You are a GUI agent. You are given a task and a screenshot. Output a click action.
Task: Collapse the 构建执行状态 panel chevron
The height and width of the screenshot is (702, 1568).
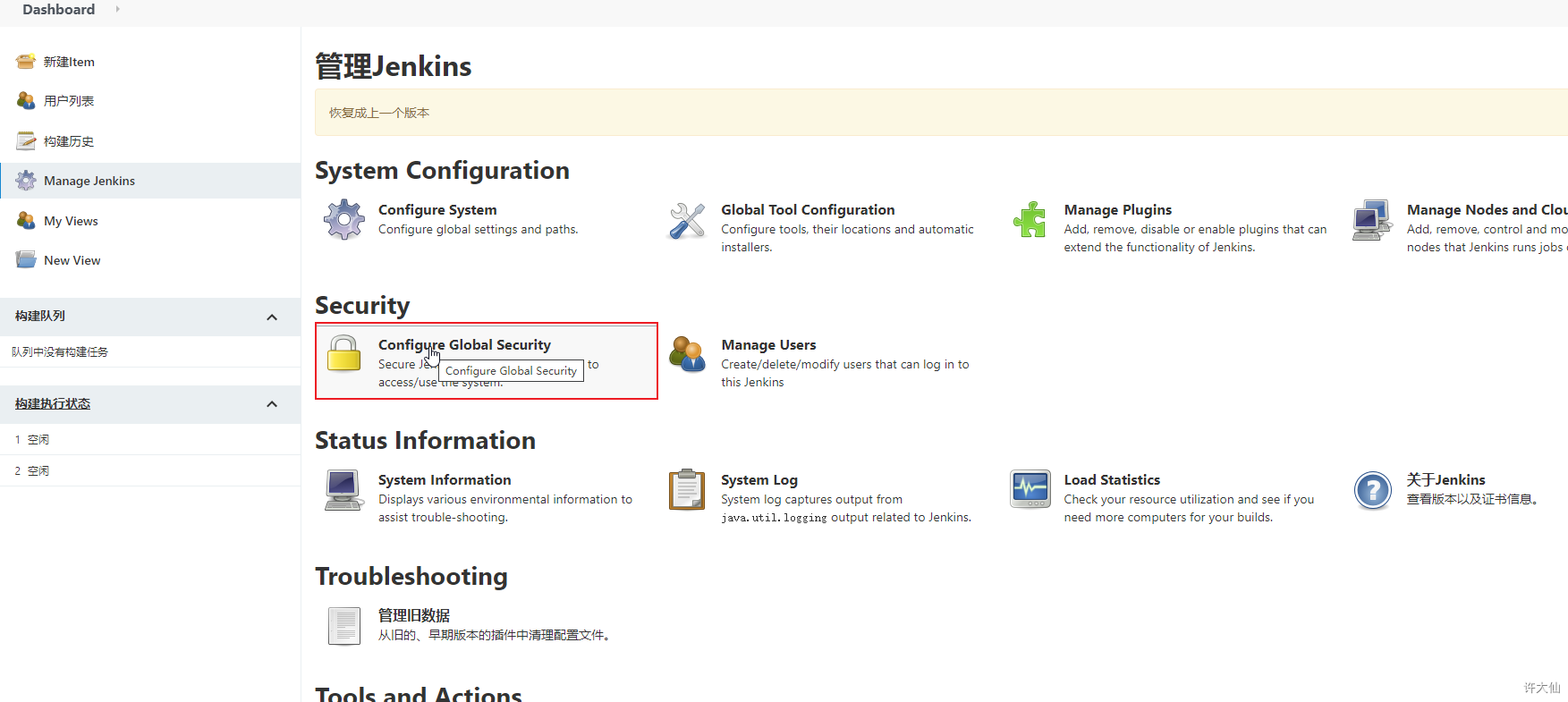tap(272, 405)
